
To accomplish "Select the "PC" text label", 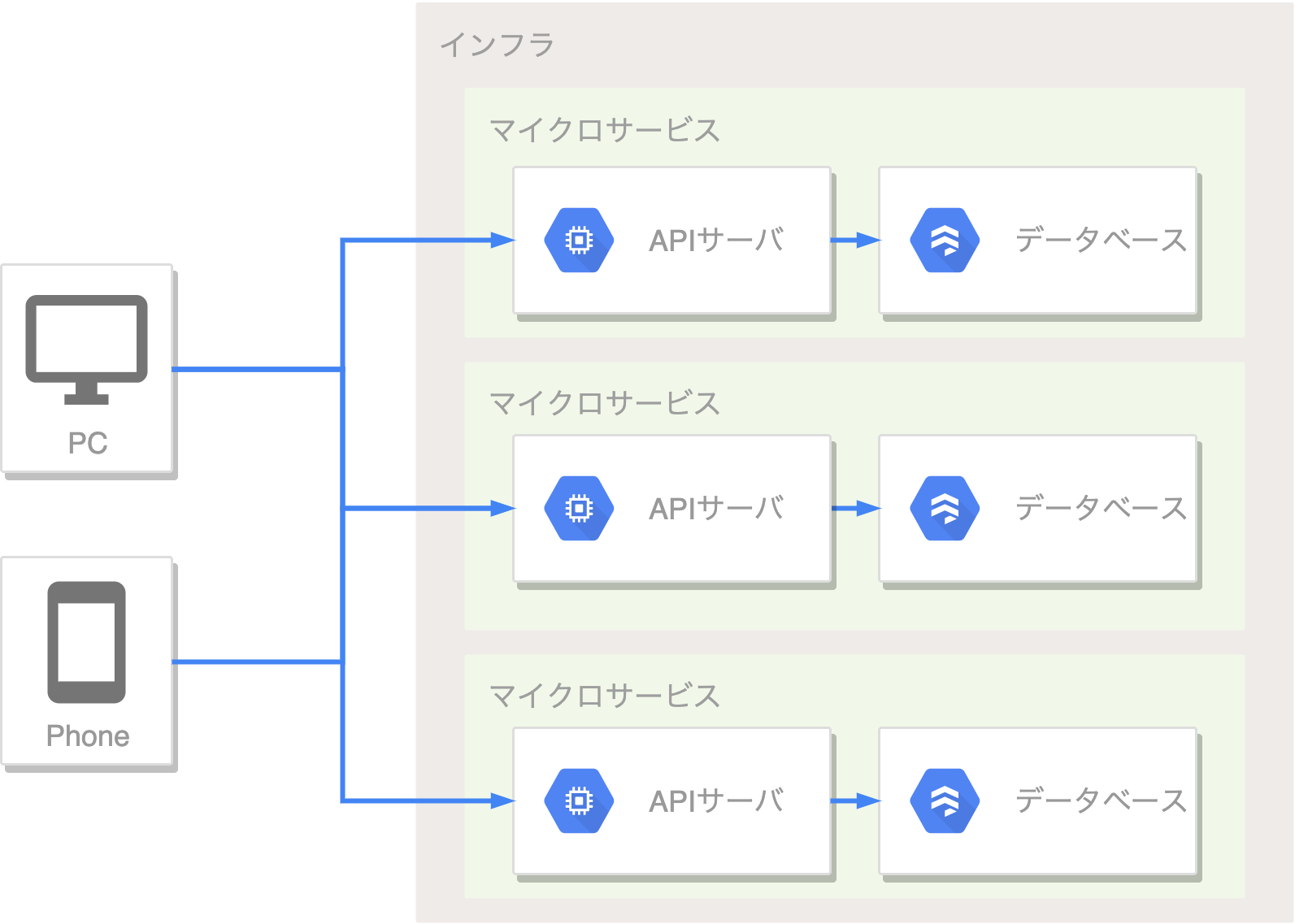I will 88,444.
